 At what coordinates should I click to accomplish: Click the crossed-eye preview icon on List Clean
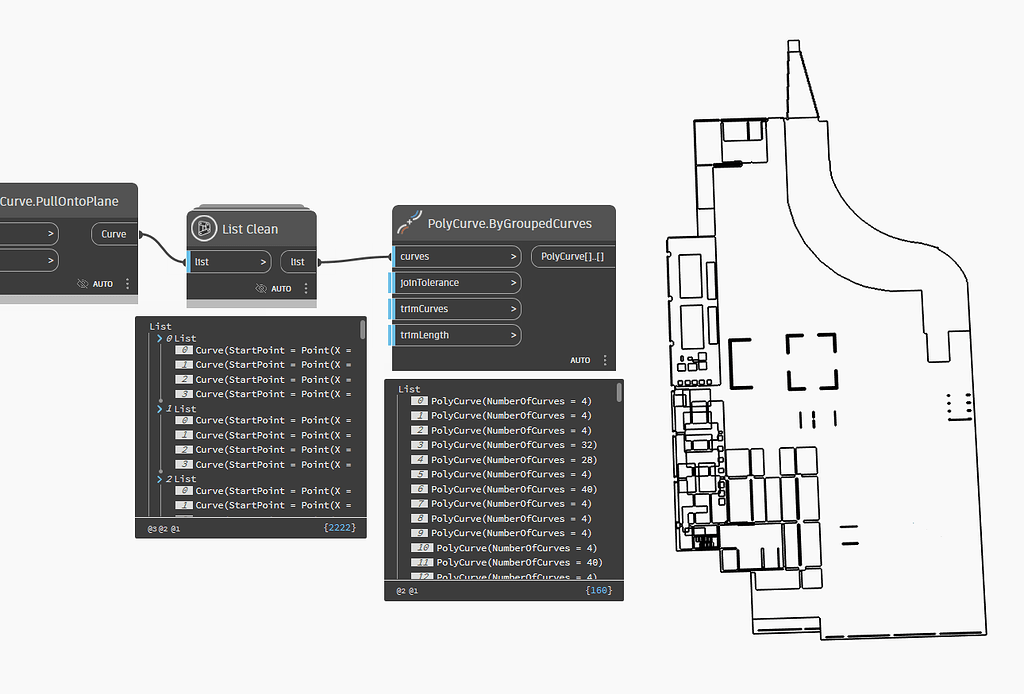pos(261,288)
